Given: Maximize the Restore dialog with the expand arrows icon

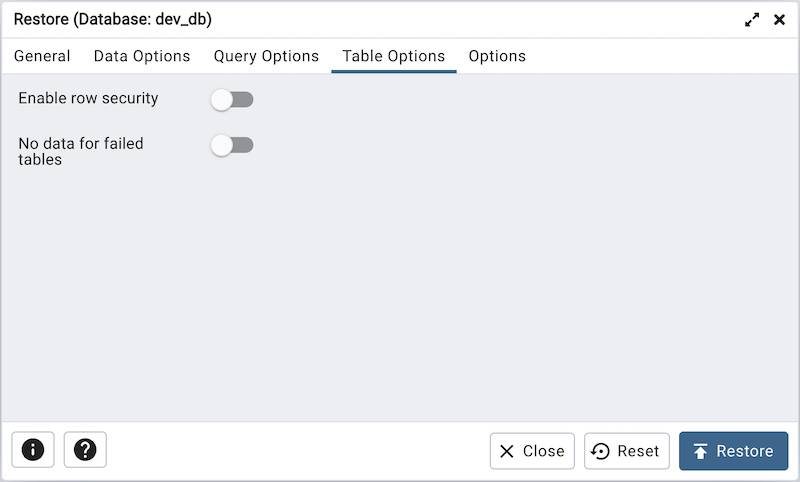Looking at the screenshot, I should tap(752, 20).
